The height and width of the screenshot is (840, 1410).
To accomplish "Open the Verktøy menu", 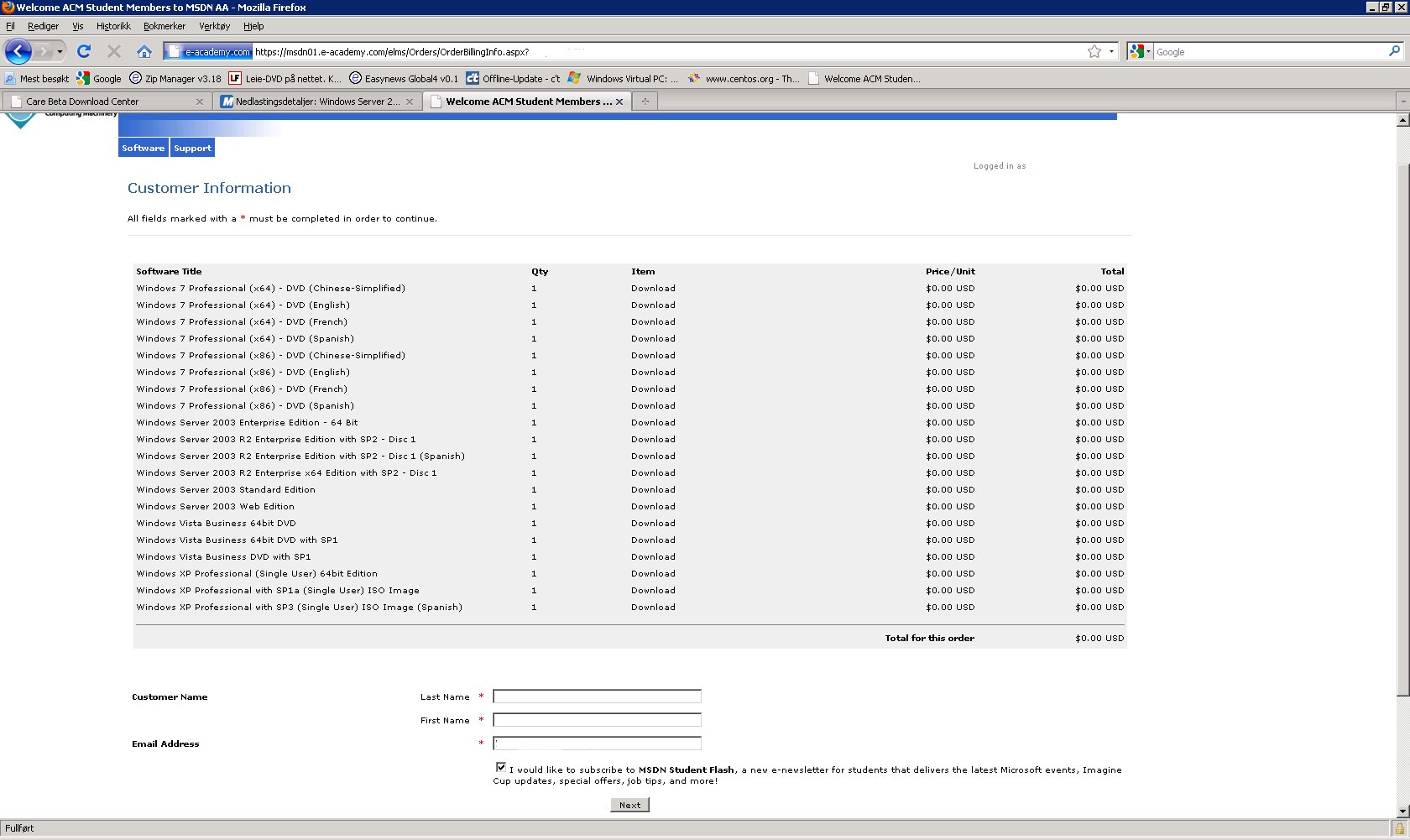I will 214,26.
